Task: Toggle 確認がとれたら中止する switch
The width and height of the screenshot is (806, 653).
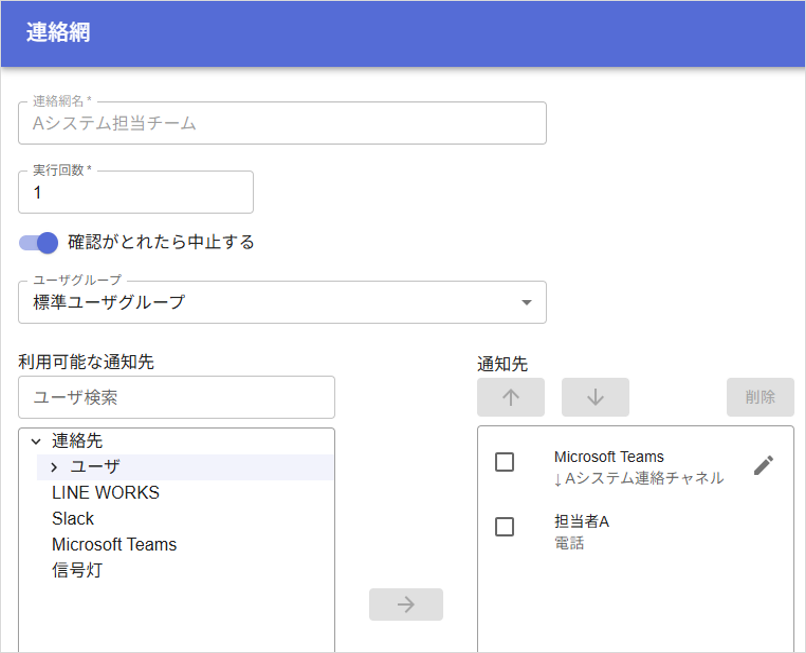Action: click(39, 243)
